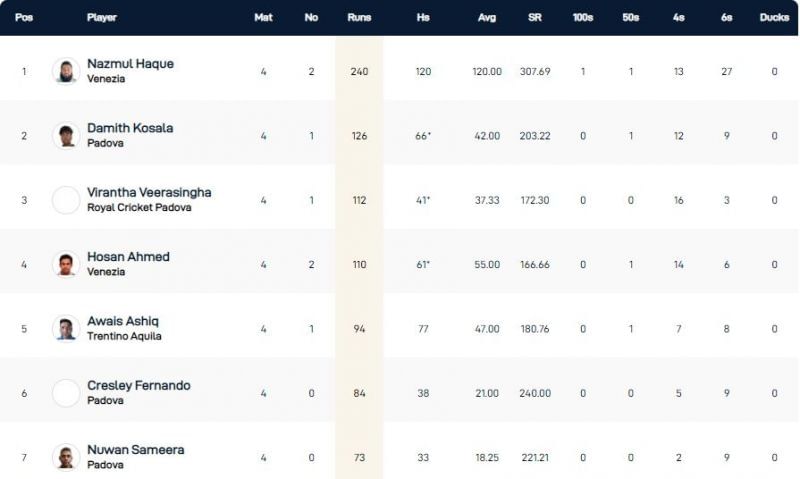Click Damith Kosala's player photo

(x=66, y=136)
